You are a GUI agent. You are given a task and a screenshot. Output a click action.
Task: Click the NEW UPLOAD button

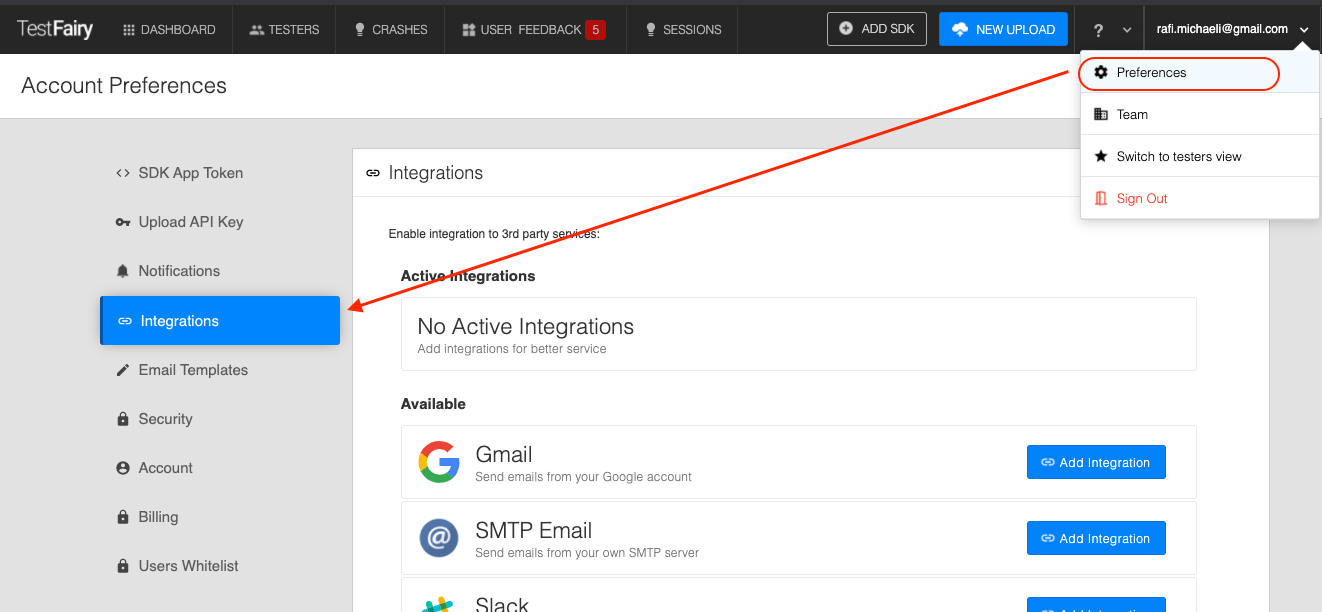pos(1003,29)
